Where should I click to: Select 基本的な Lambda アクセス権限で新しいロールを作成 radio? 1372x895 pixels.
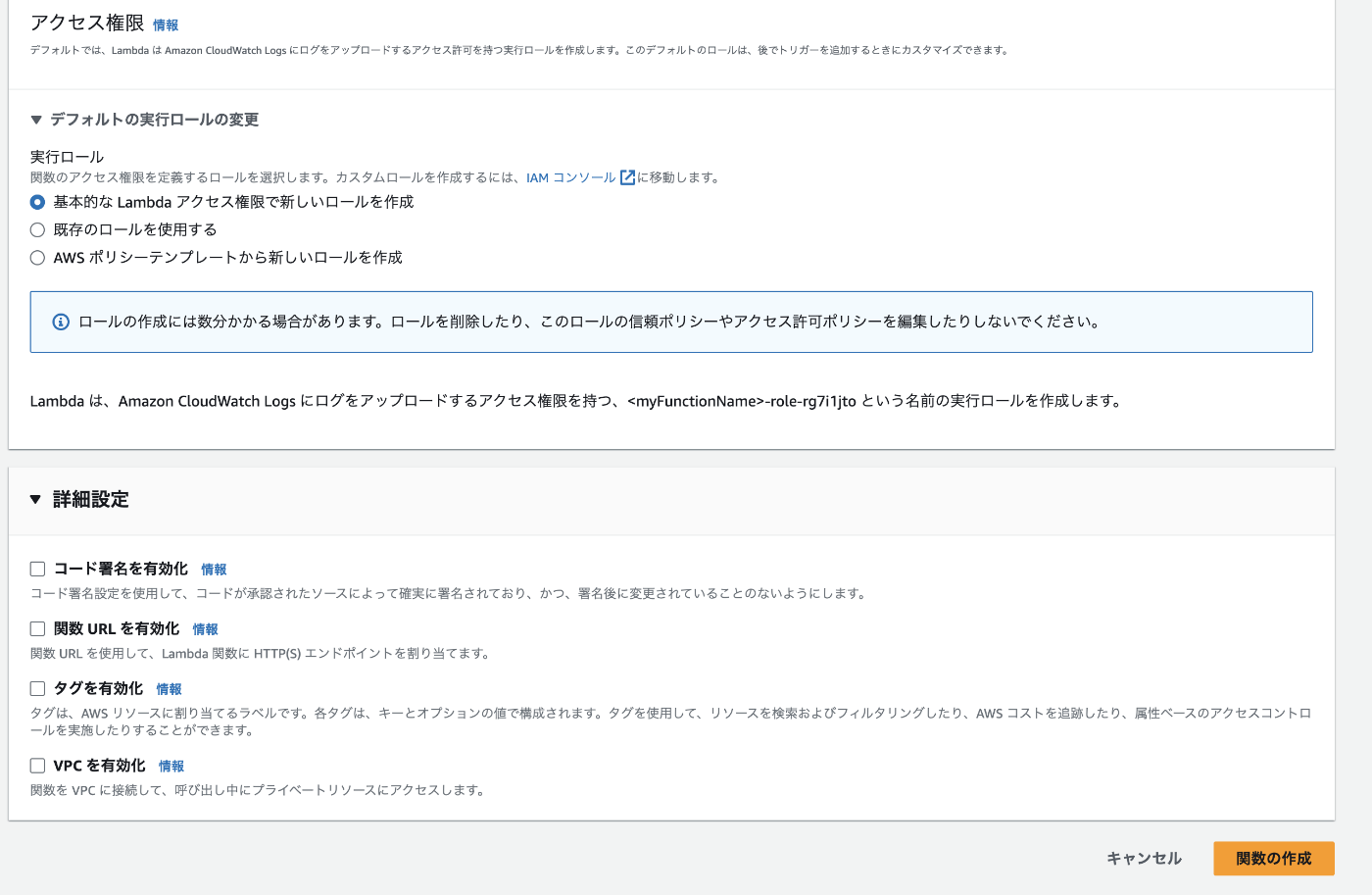[x=37, y=202]
